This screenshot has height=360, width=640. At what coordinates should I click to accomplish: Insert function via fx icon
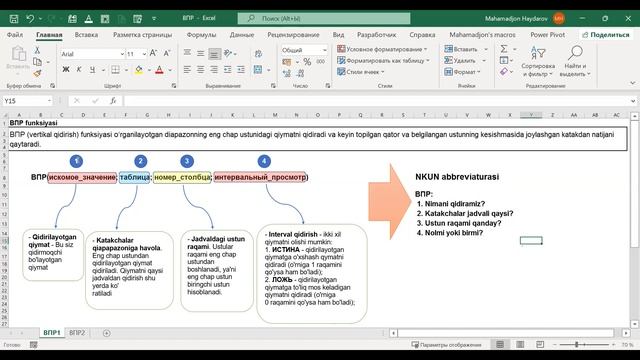point(113,101)
